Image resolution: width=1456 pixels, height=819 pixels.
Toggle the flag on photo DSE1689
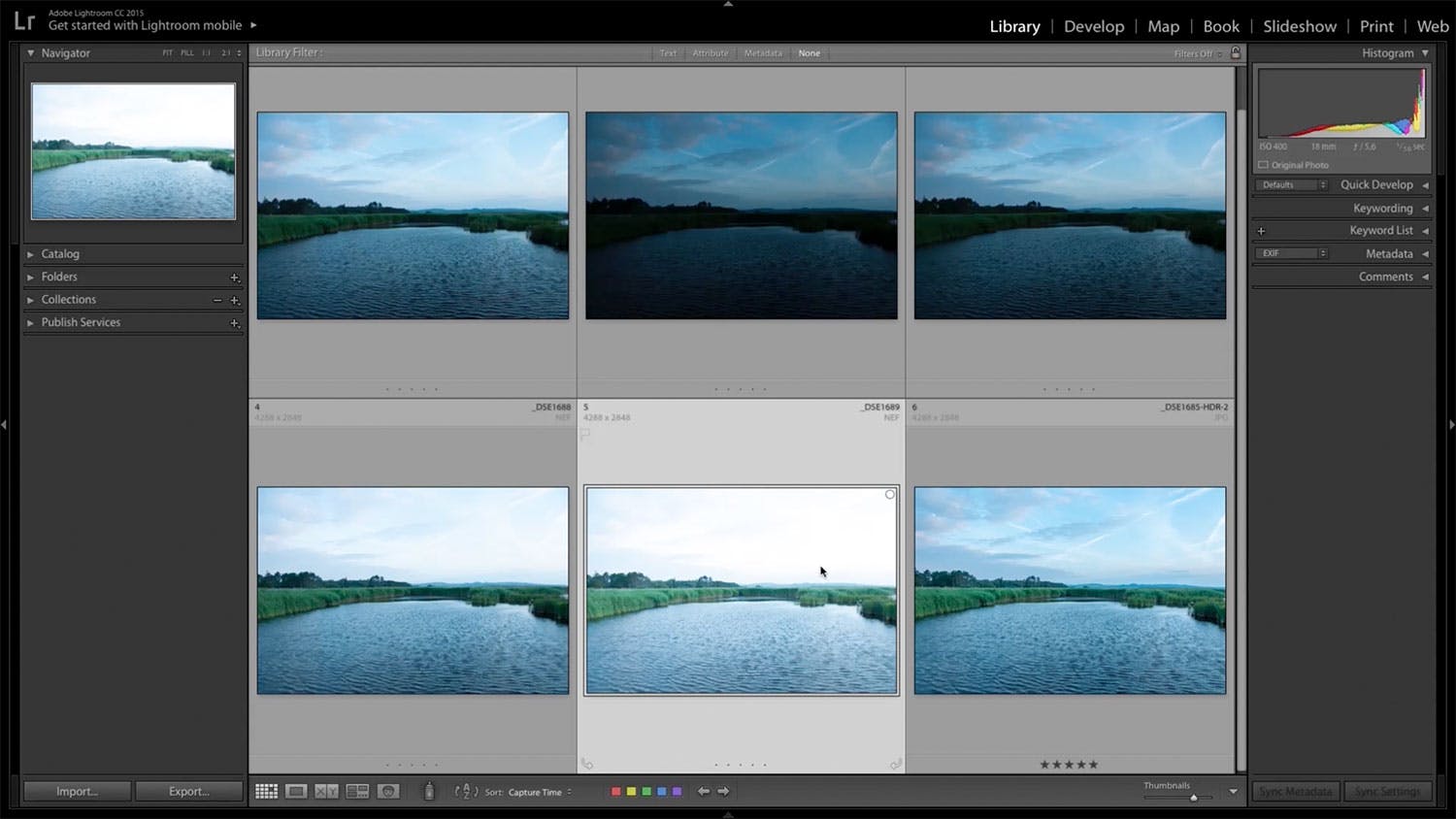click(x=585, y=434)
